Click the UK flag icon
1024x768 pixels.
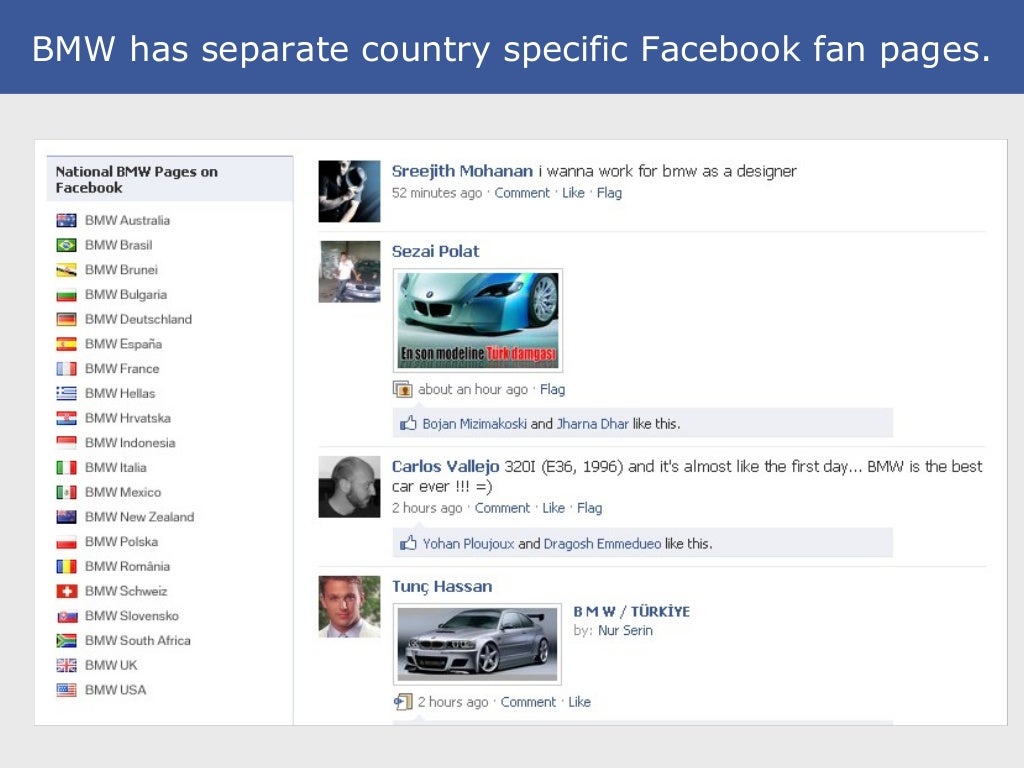click(66, 665)
